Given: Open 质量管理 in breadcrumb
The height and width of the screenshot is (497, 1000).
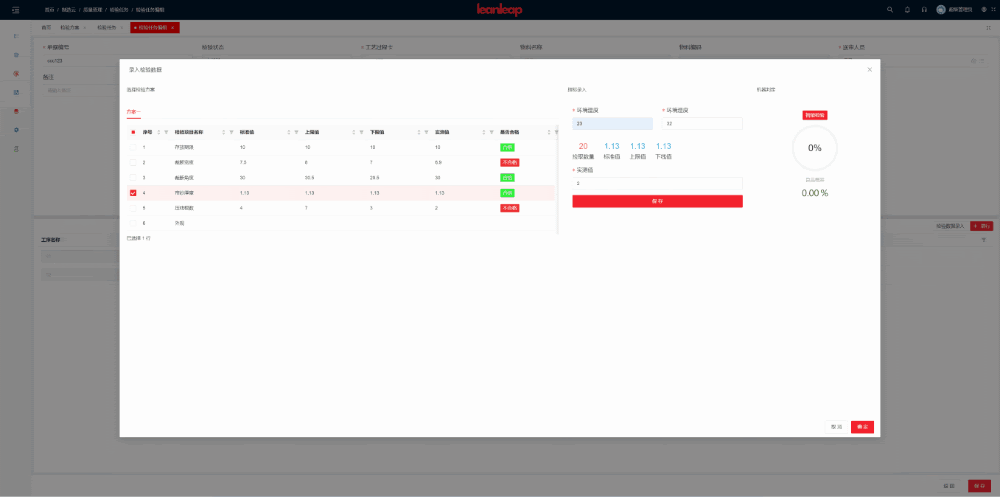Looking at the screenshot, I should coord(92,10).
